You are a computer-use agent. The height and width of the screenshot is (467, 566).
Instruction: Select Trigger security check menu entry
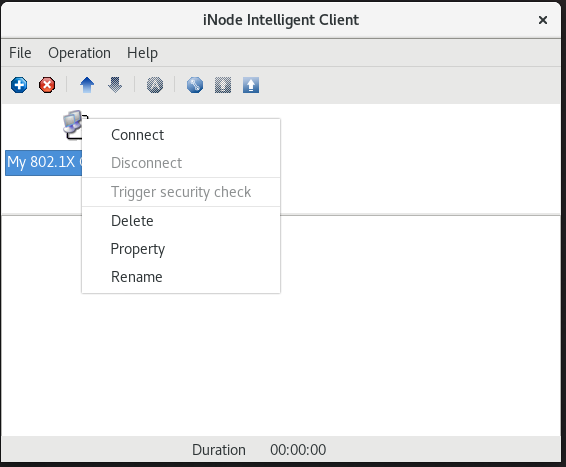(x=181, y=192)
